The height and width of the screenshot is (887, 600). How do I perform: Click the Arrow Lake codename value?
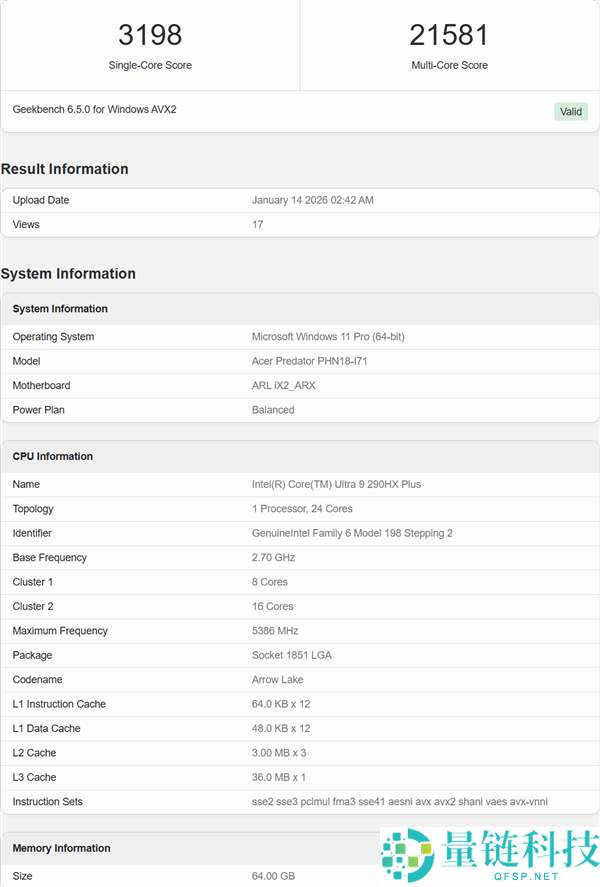[x=278, y=680]
